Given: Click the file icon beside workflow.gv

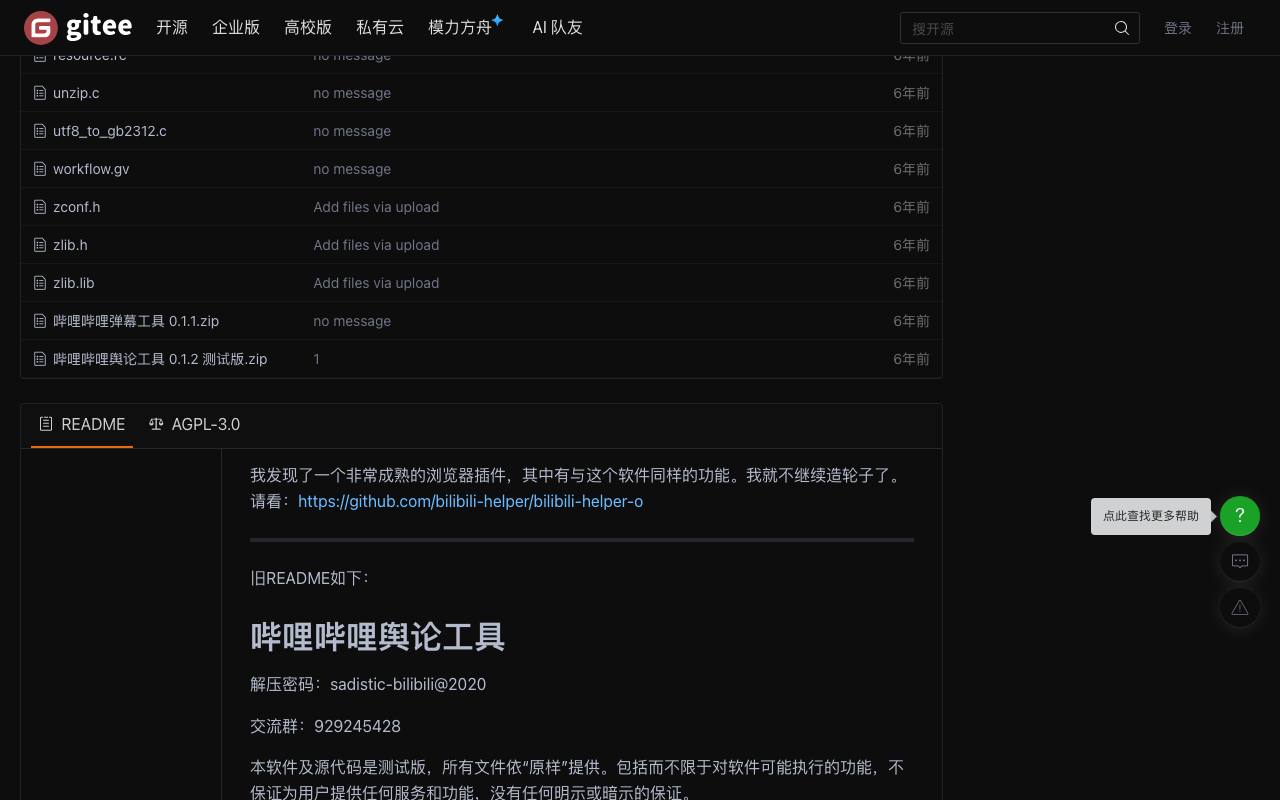Looking at the screenshot, I should (x=40, y=169).
